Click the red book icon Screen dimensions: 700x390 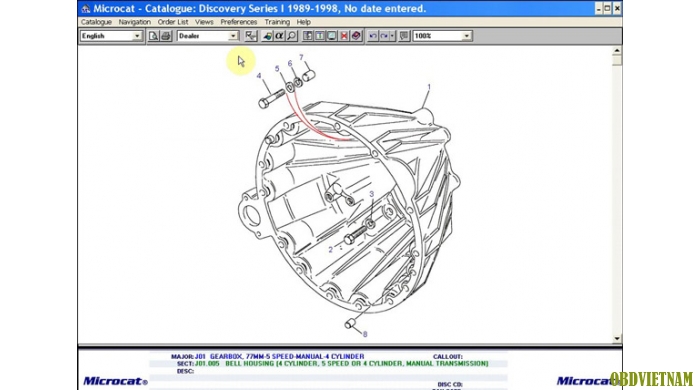click(x=356, y=36)
